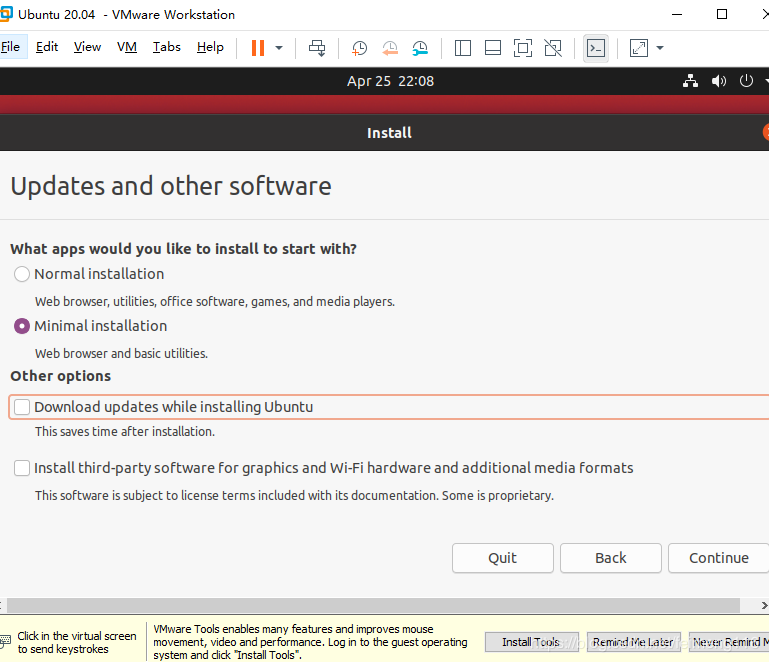Screen dimensions: 769x662
Task: Enable Download updates while installing Ubuntu
Action: pos(22,407)
